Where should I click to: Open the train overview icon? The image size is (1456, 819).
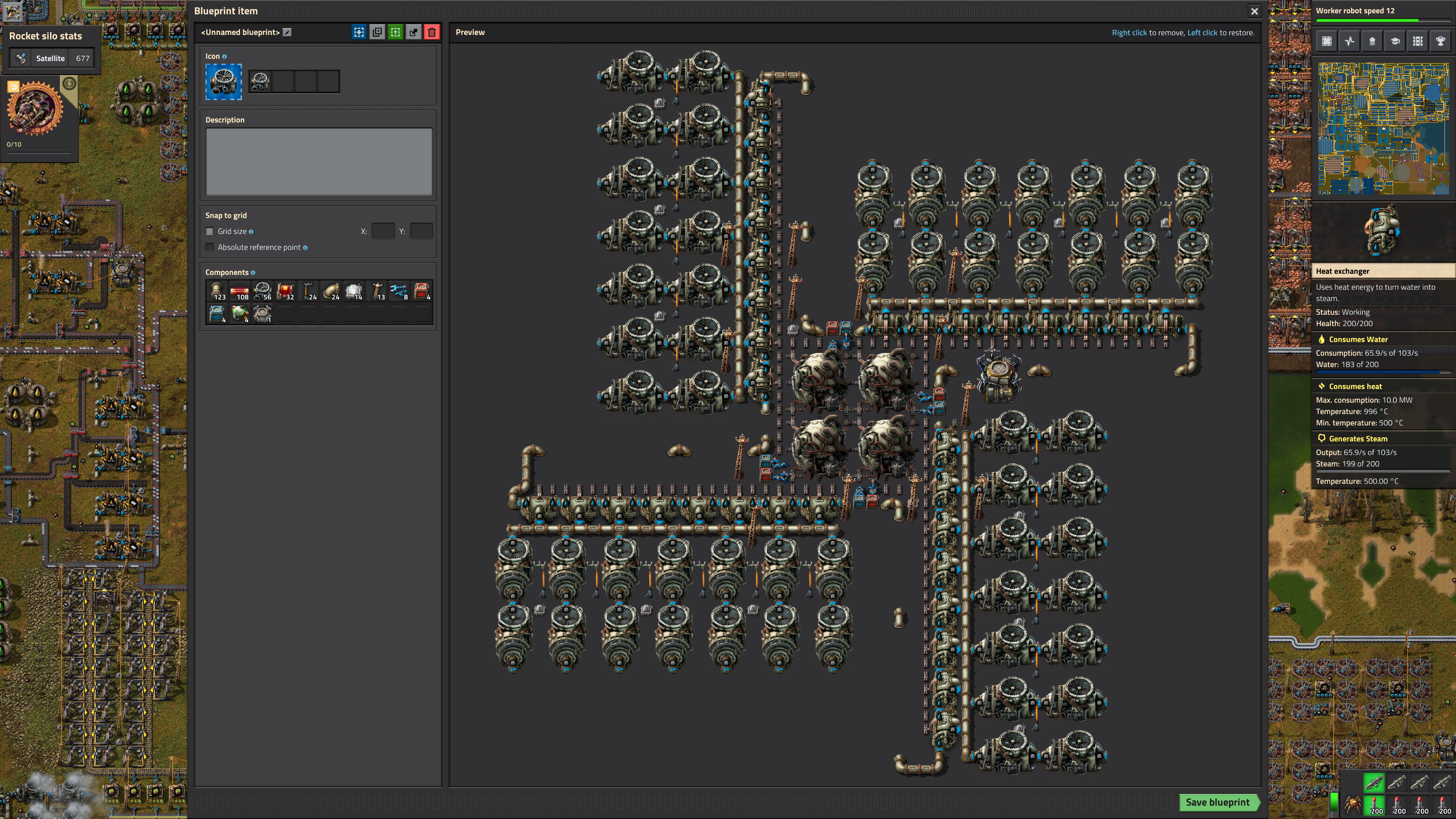[x=1418, y=41]
